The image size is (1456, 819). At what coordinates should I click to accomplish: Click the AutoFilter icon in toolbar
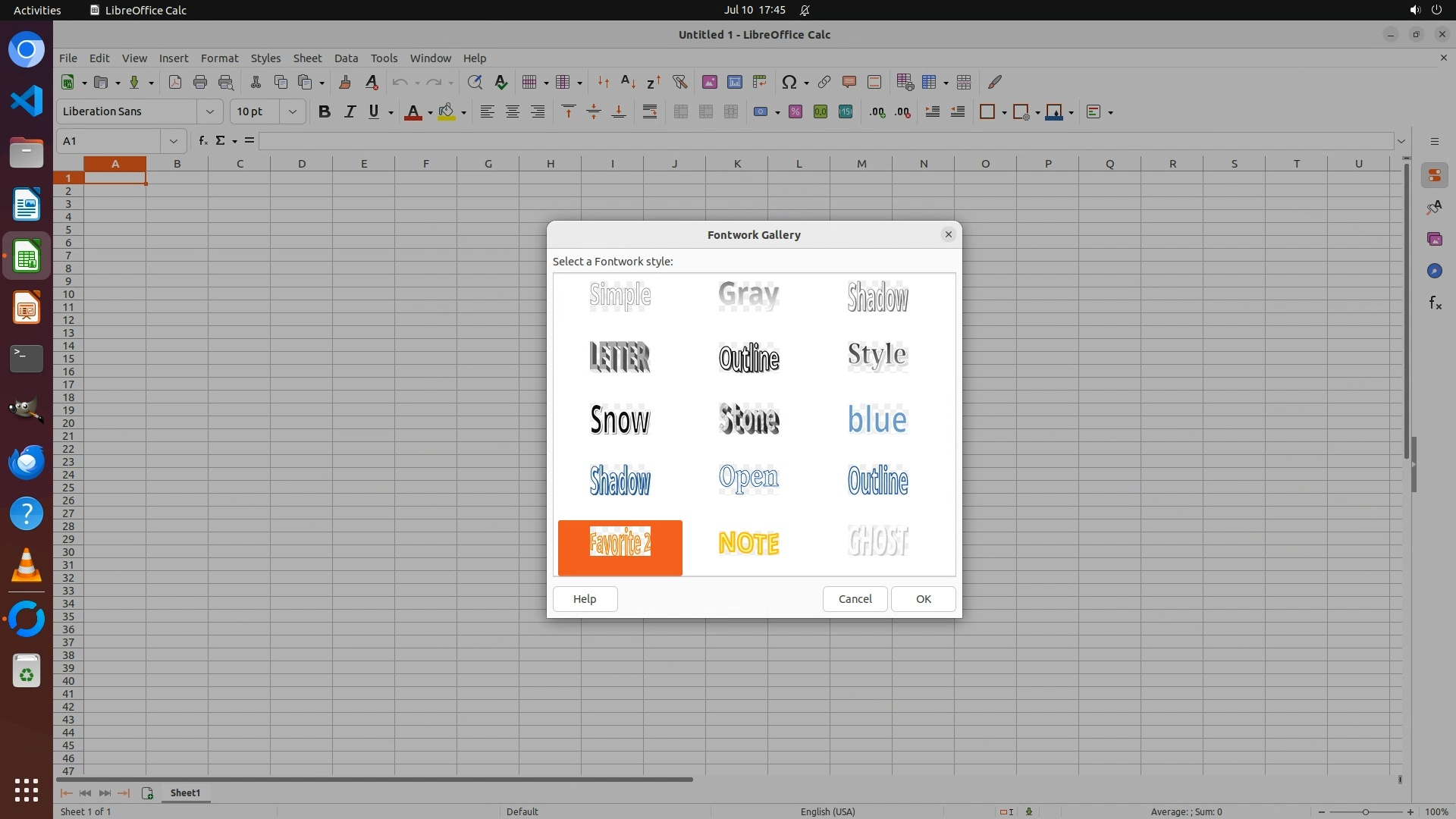(x=679, y=82)
